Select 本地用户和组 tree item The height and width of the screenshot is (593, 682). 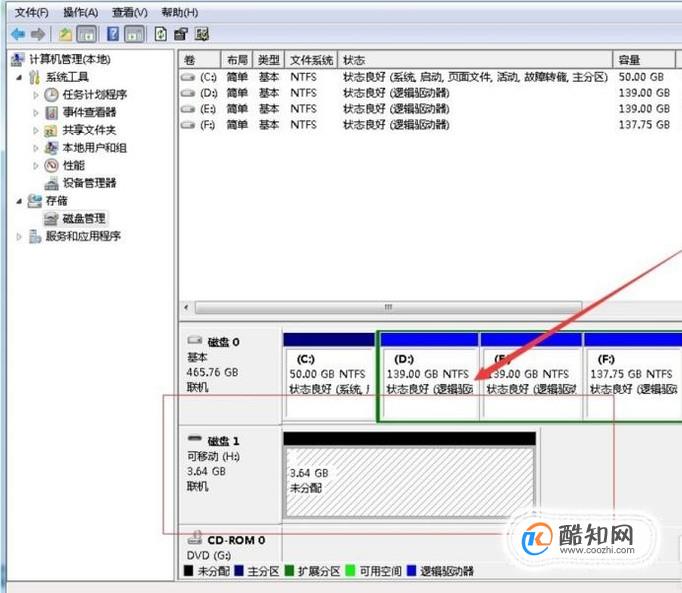pyautogui.click(x=94, y=148)
